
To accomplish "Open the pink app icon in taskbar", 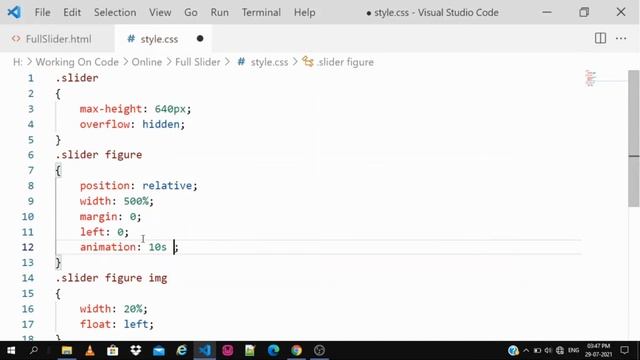I will pos(227,350).
